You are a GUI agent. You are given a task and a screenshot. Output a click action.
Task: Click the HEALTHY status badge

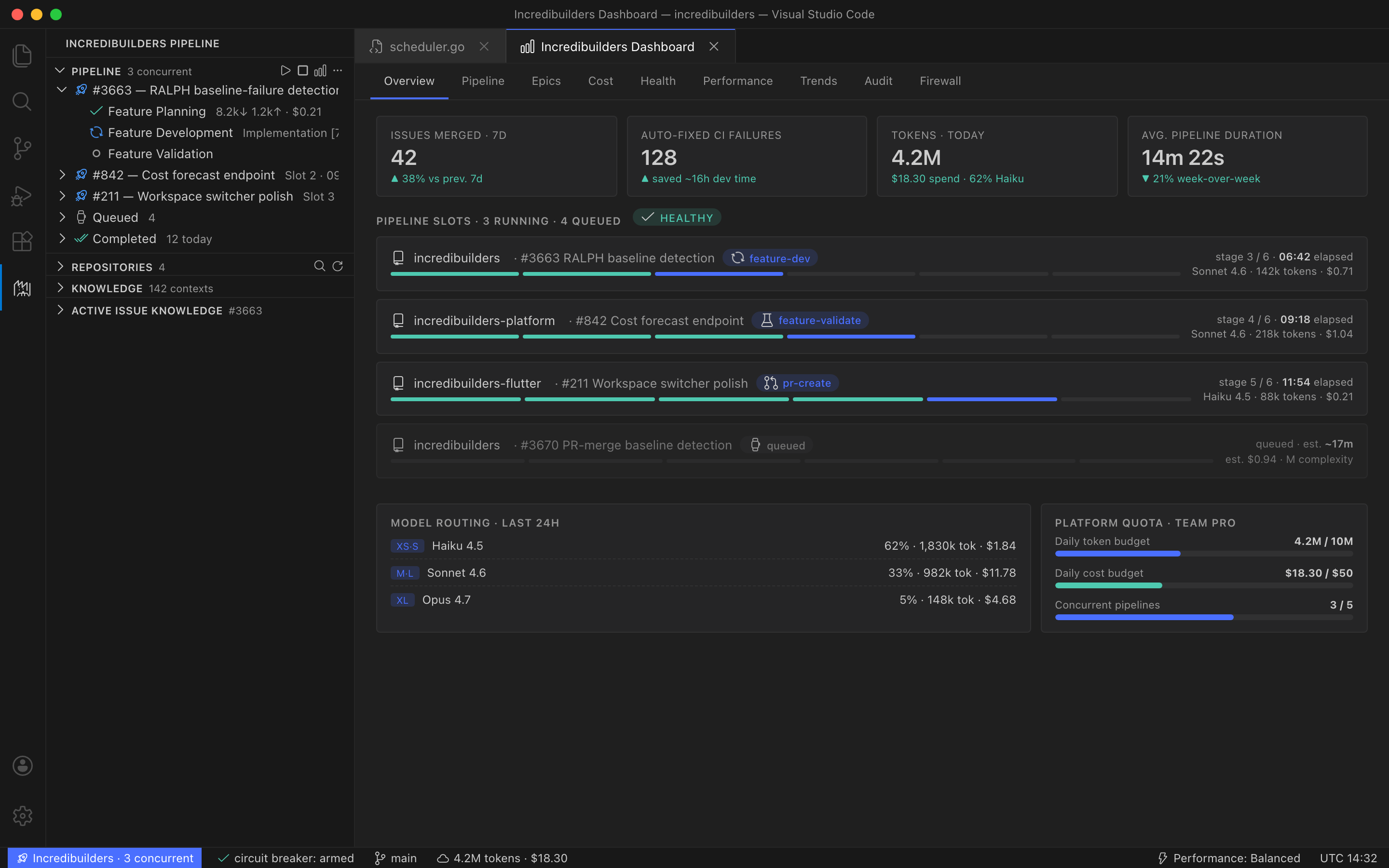[x=677, y=217]
